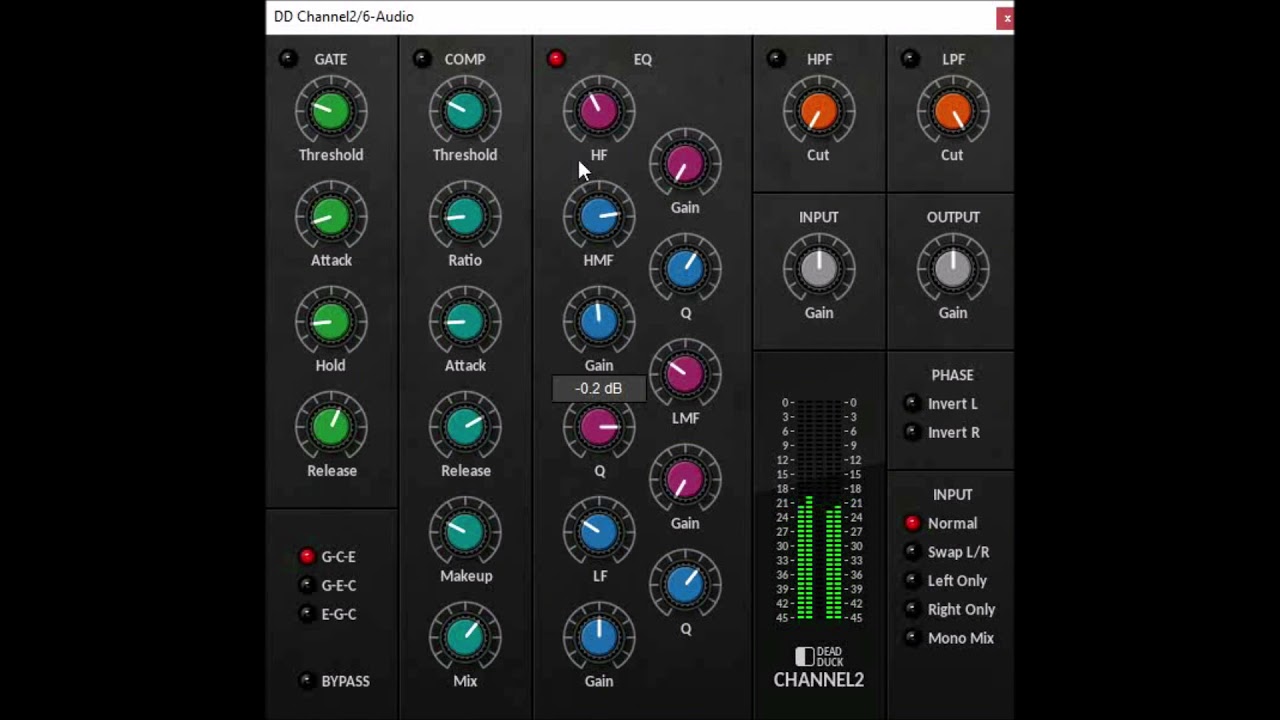1280x720 pixels.
Task: Adjust the orange LPF Cut knob
Action: coord(953,111)
